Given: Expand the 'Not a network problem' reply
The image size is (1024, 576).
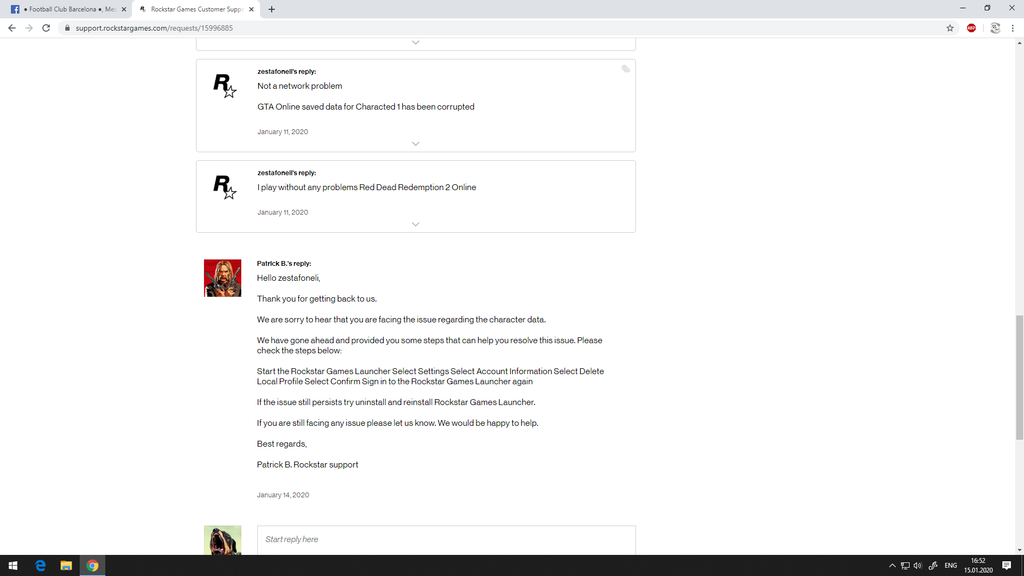Looking at the screenshot, I should 415,144.
